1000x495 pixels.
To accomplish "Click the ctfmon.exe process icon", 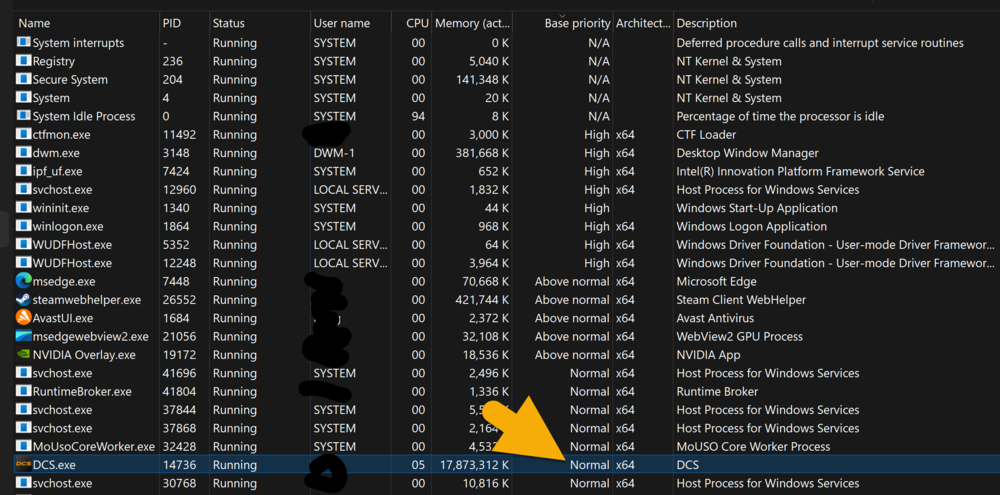I will [x=23, y=135].
